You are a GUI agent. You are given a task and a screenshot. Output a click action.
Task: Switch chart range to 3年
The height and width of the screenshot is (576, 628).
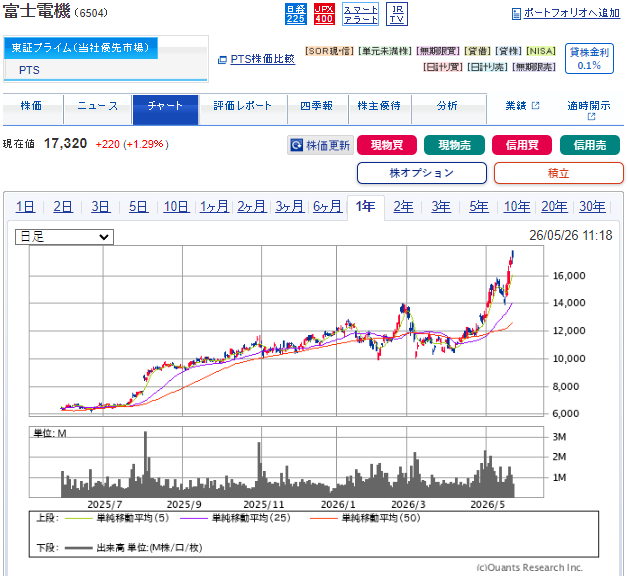click(x=441, y=207)
